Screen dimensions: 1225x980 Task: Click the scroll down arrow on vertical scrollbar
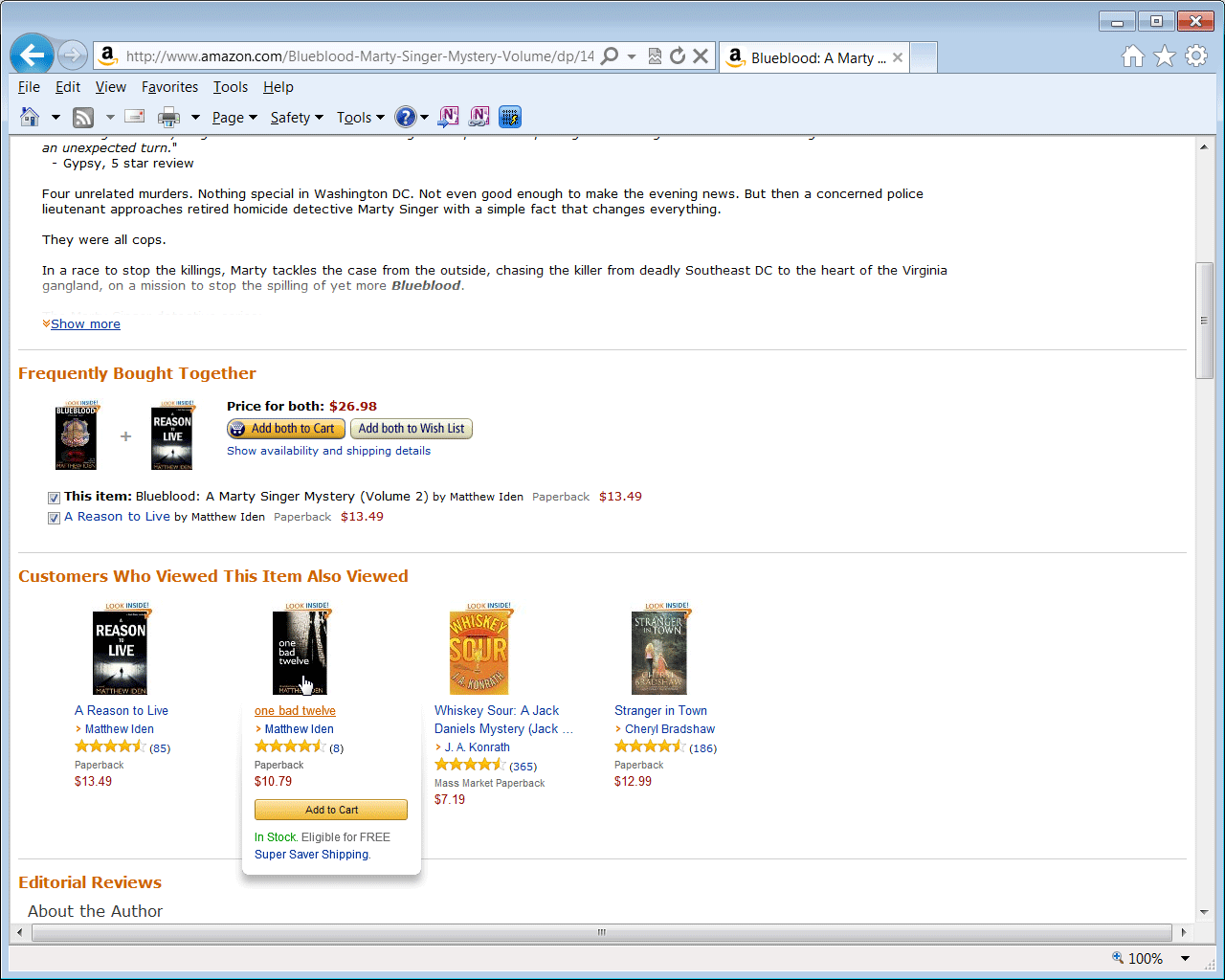(1204, 912)
